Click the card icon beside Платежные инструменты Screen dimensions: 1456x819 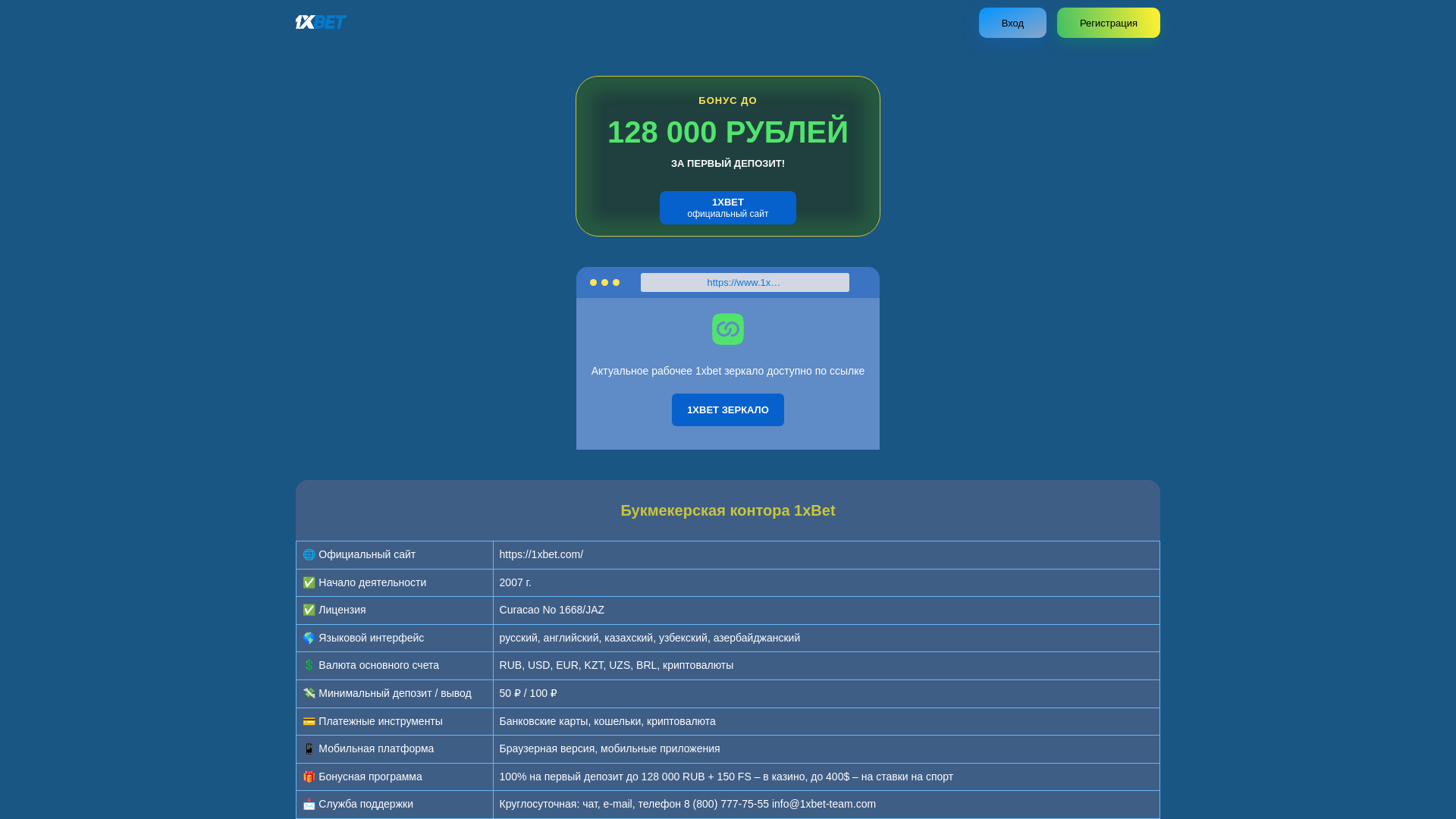tap(309, 722)
